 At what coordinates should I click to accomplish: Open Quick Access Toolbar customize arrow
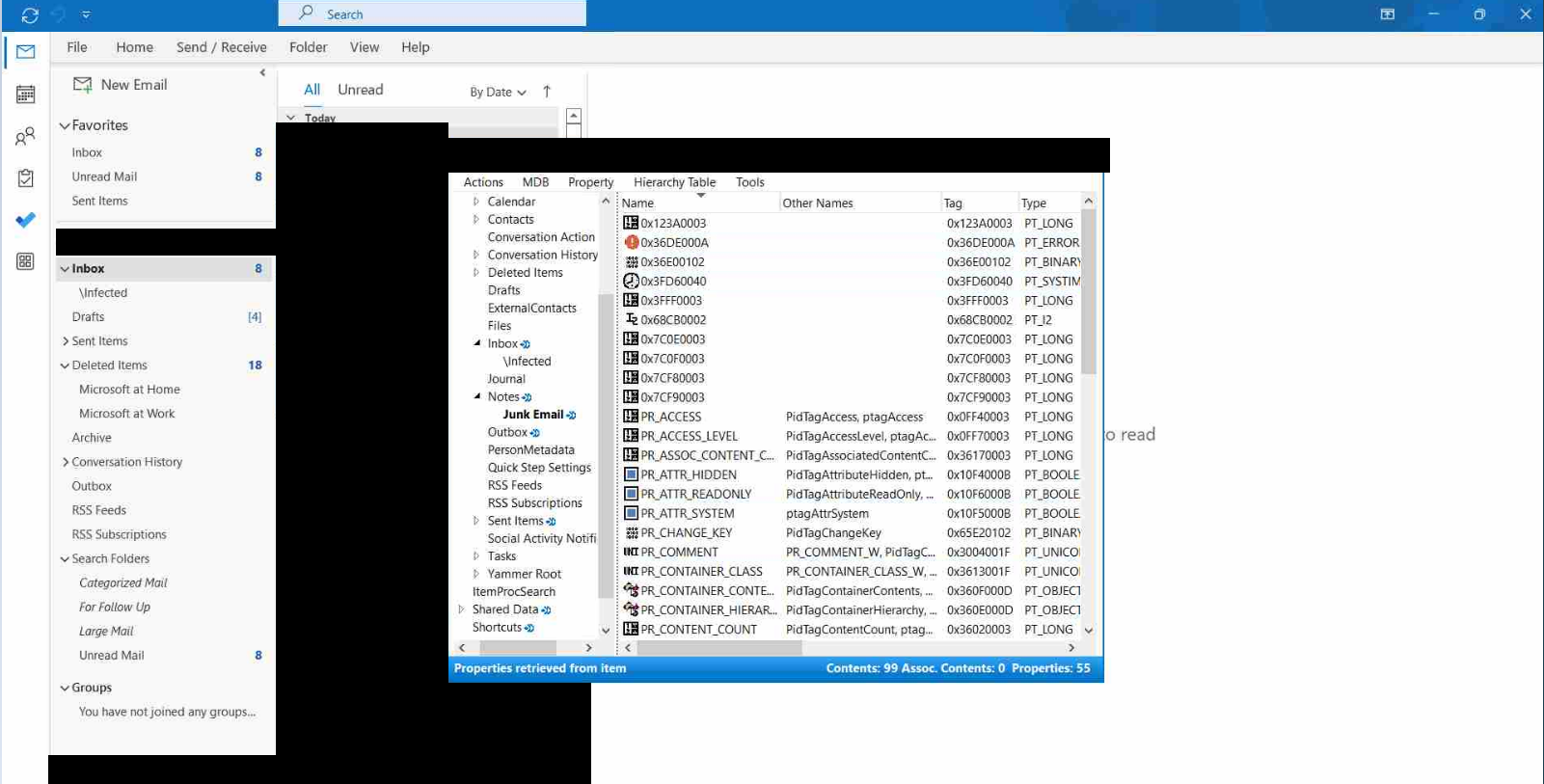point(86,15)
